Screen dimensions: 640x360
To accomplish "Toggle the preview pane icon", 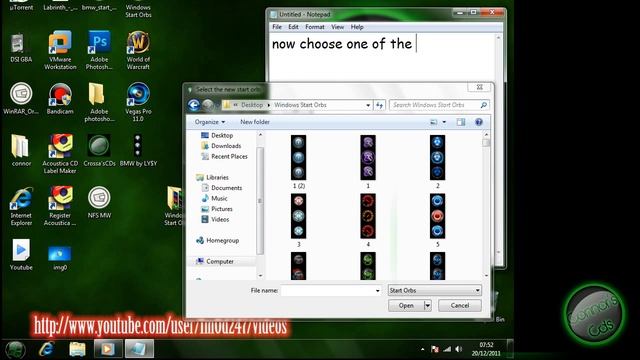I will 461,122.
